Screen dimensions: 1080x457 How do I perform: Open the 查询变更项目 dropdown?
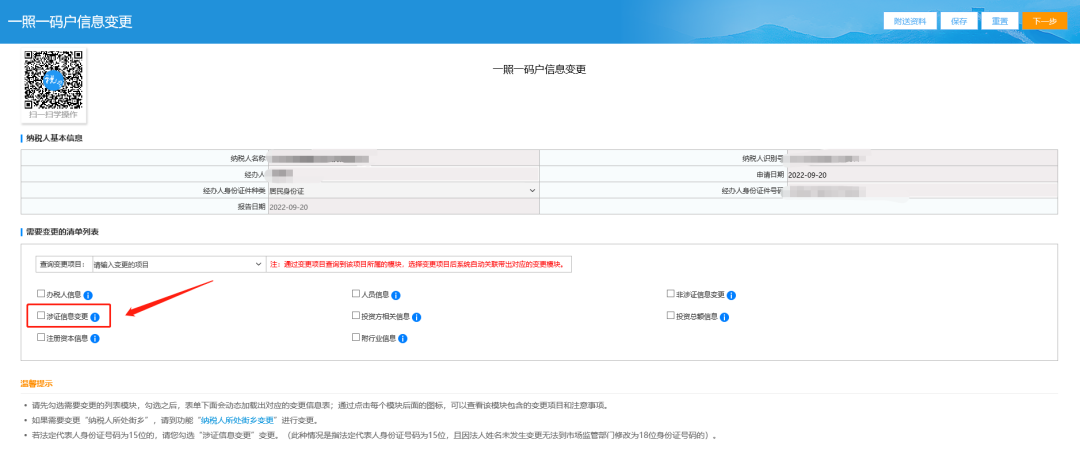[176, 265]
